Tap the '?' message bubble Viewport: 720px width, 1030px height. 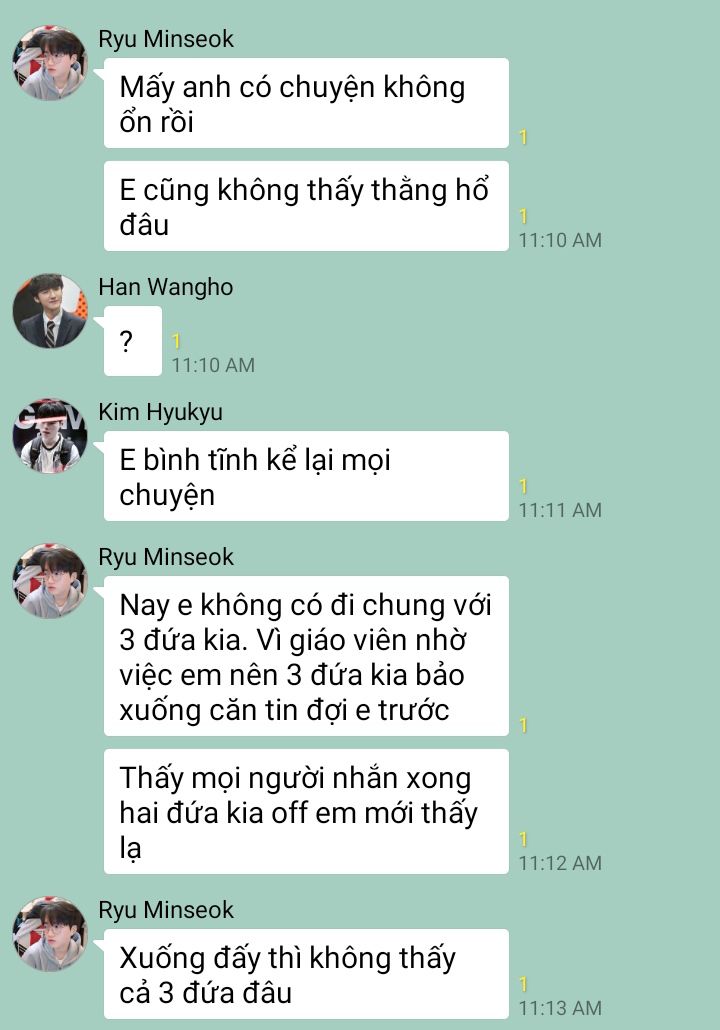pyautogui.click(x=133, y=341)
